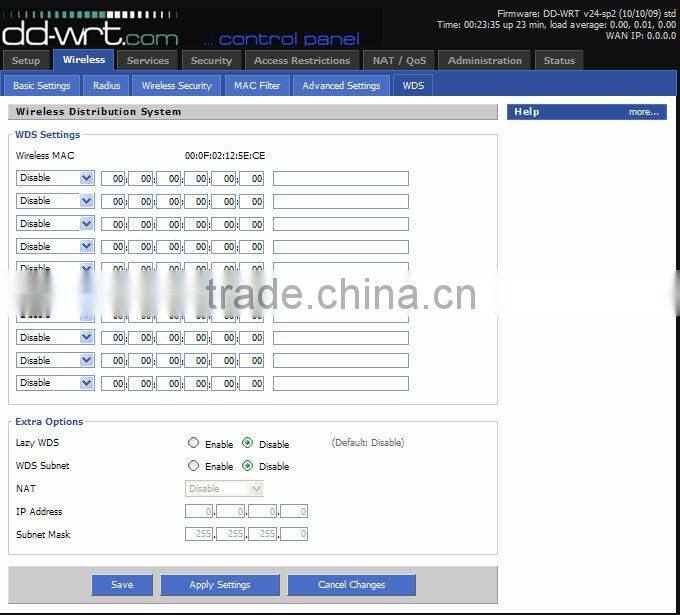Focus the first MAC octet of the first WDS row
The width and height of the screenshot is (680, 615).
(x=113, y=178)
